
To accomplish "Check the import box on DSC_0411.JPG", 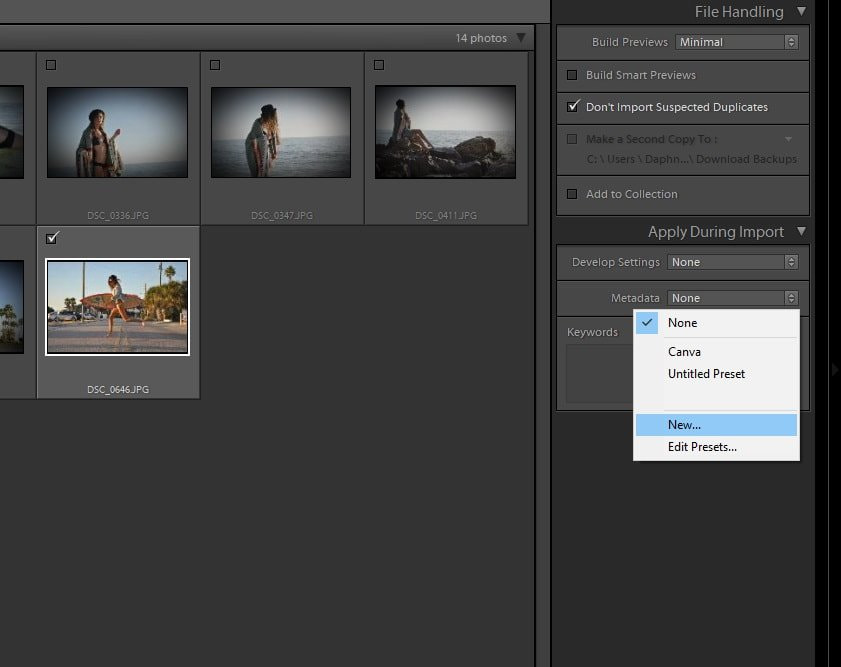I will point(379,64).
